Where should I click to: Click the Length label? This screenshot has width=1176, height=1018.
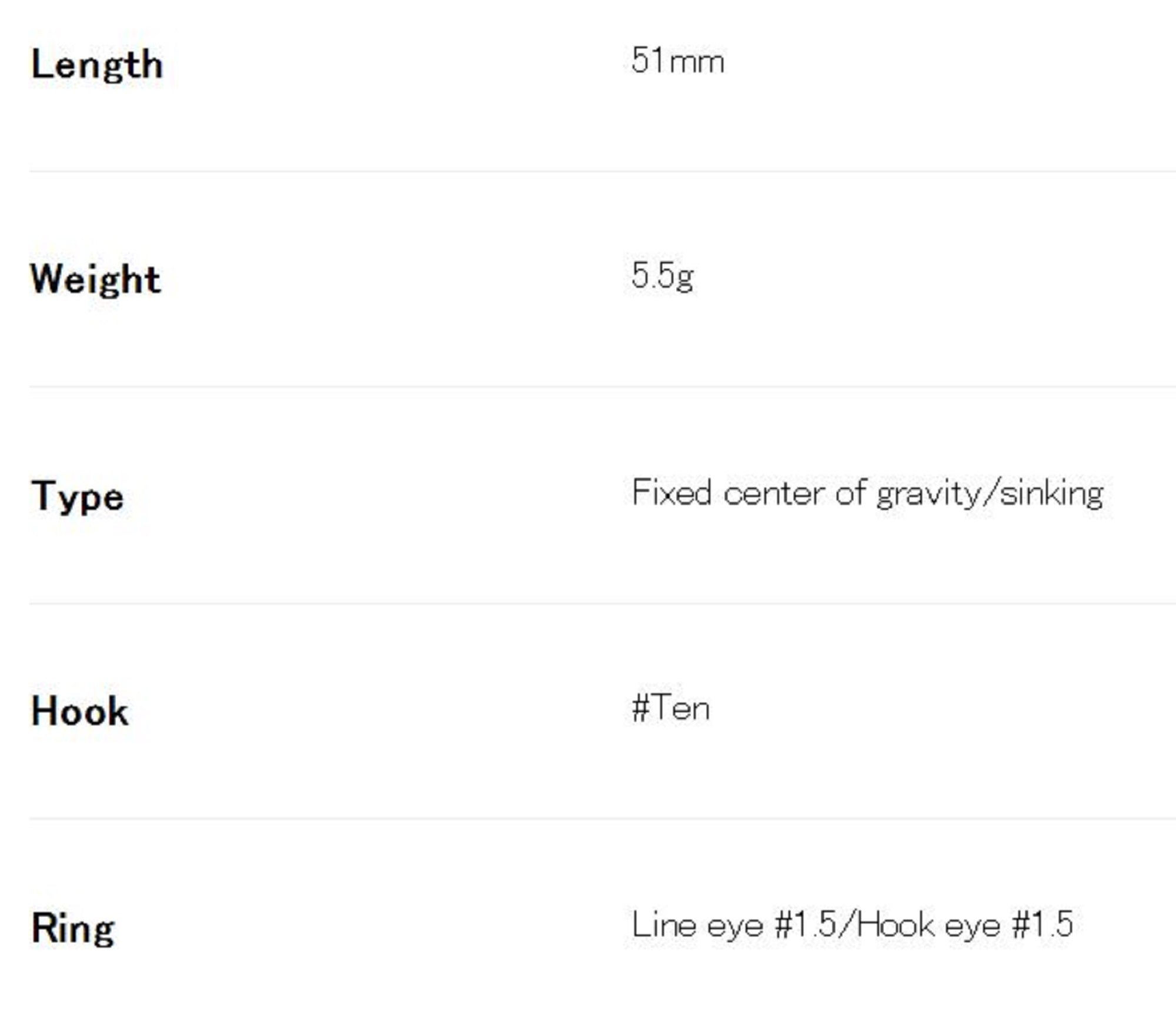coord(97,65)
